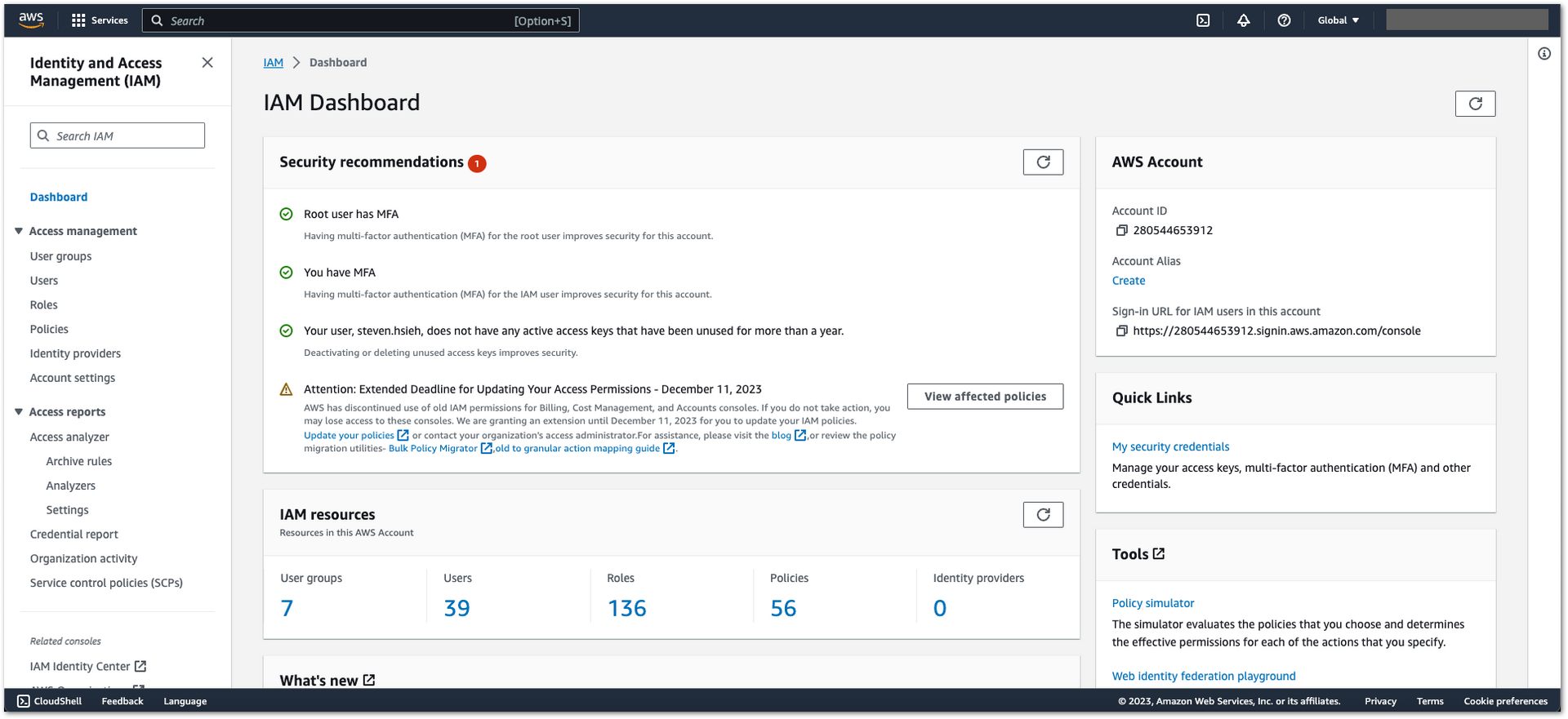Screen dimensions: 1568x719
Task: Click the AWS logo home icon
Action: (x=31, y=20)
